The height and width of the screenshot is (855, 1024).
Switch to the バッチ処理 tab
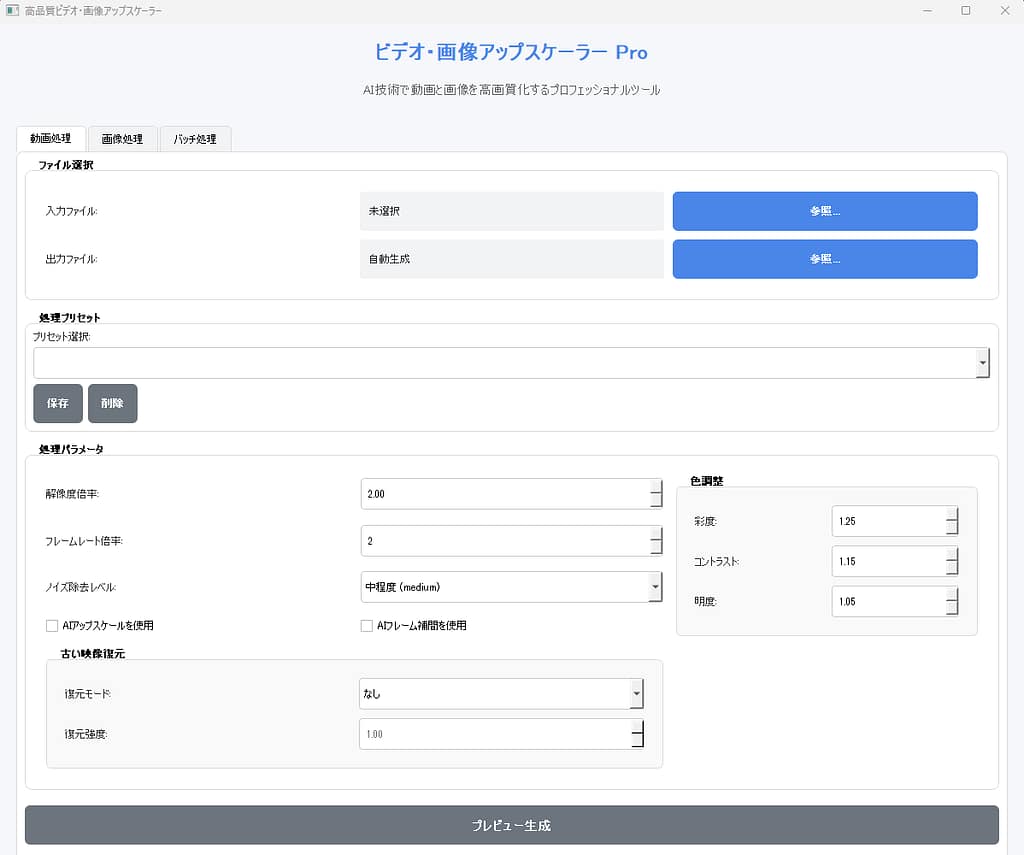click(195, 139)
